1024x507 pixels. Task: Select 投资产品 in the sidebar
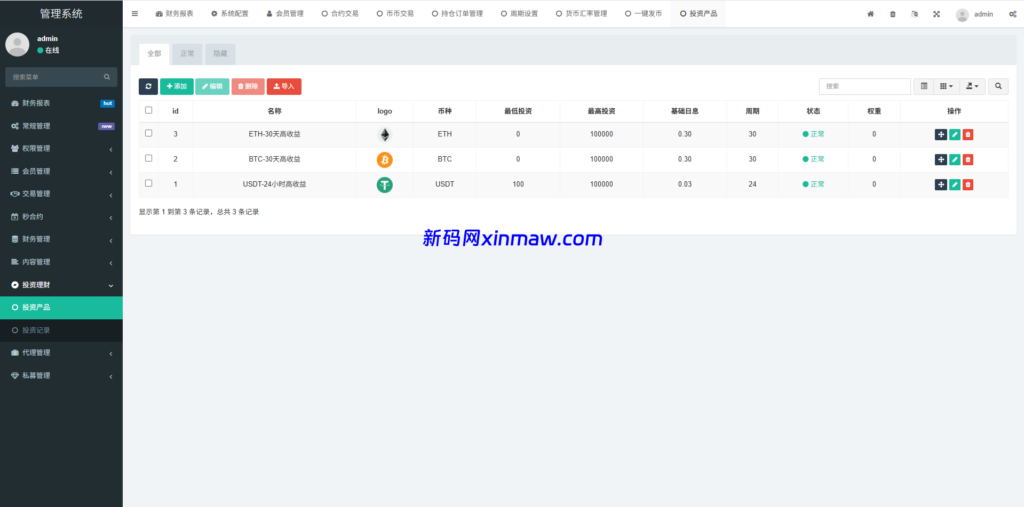click(x=61, y=307)
